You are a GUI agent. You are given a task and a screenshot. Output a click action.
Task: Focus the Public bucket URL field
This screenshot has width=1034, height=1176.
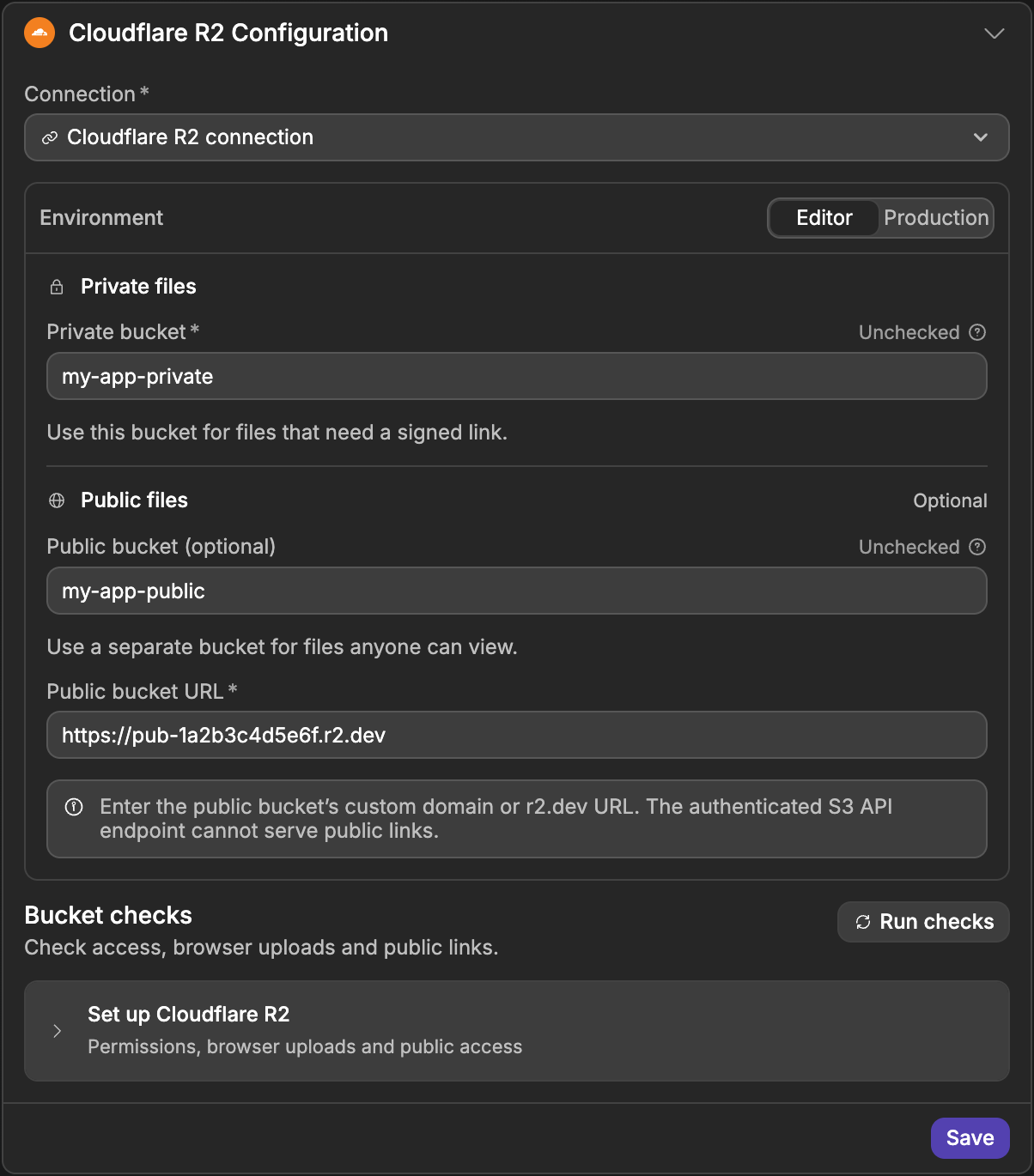(x=516, y=735)
